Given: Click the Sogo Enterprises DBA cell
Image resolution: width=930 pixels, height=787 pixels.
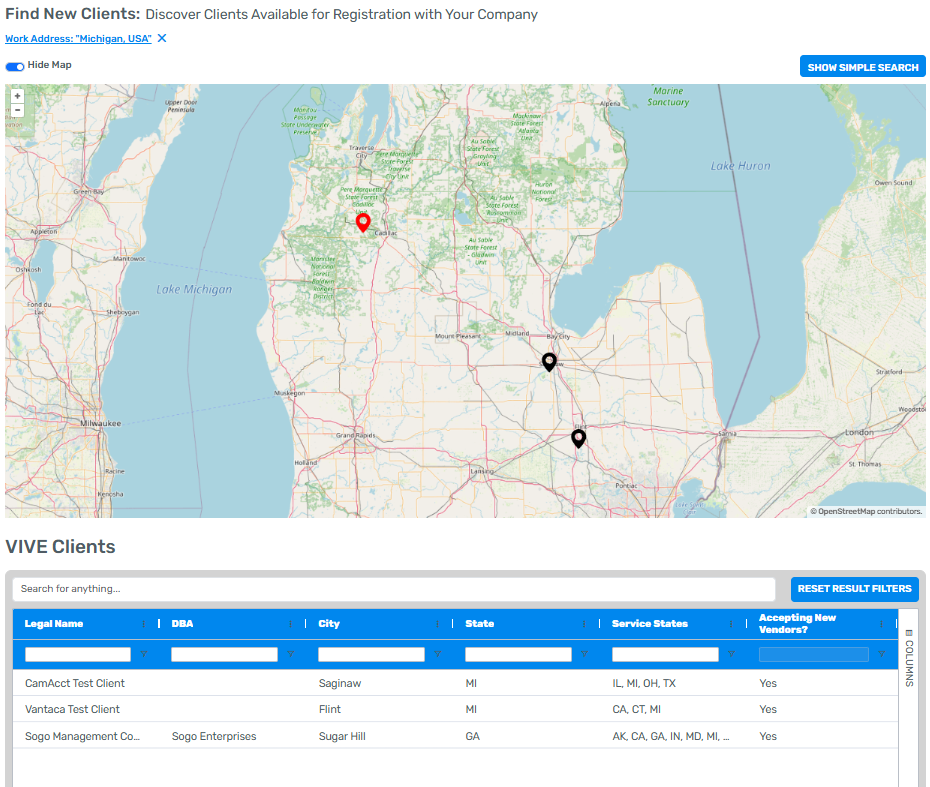Looking at the screenshot, I should (x=214, y=736).
